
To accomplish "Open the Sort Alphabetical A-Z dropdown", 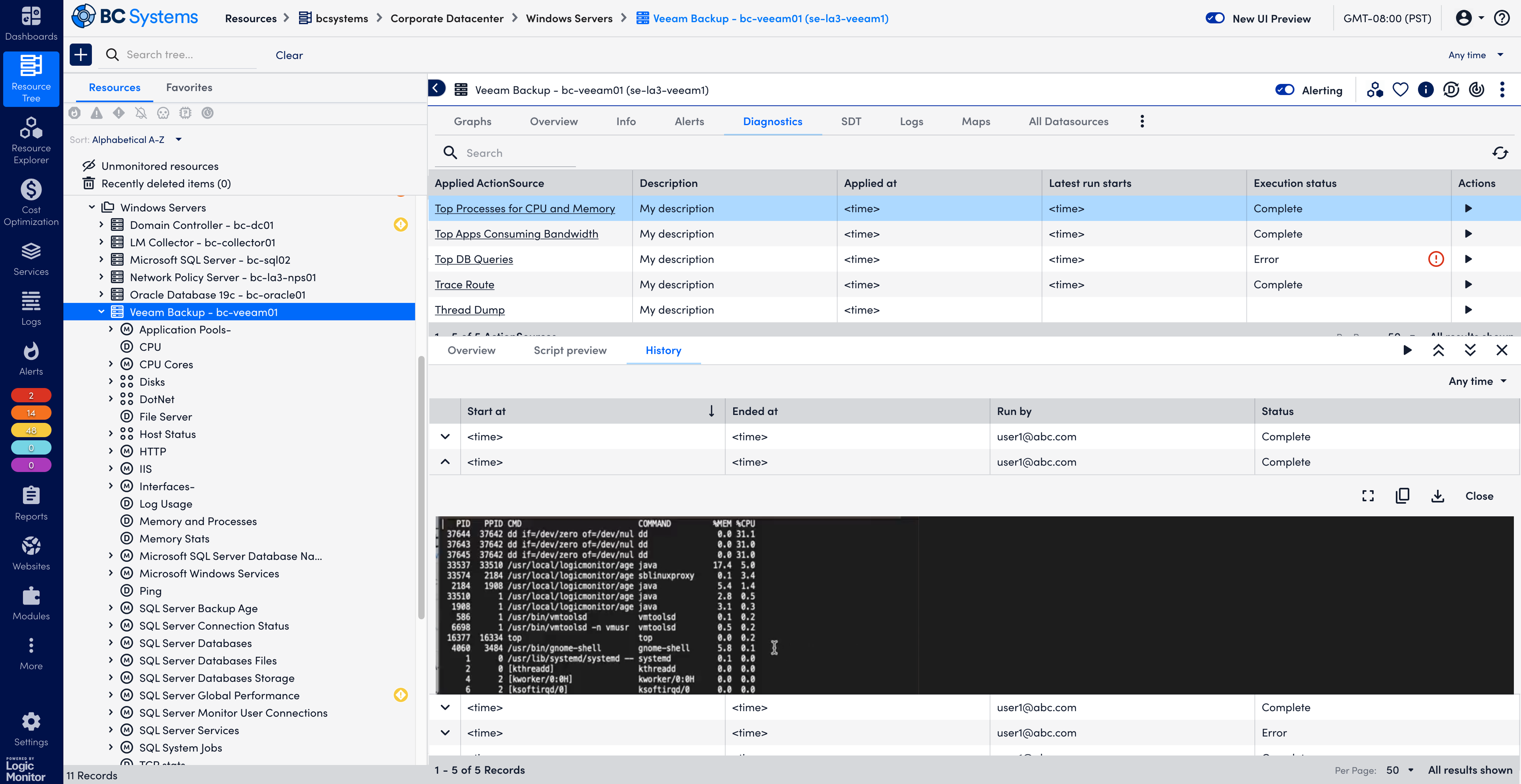I will point(136,140).
